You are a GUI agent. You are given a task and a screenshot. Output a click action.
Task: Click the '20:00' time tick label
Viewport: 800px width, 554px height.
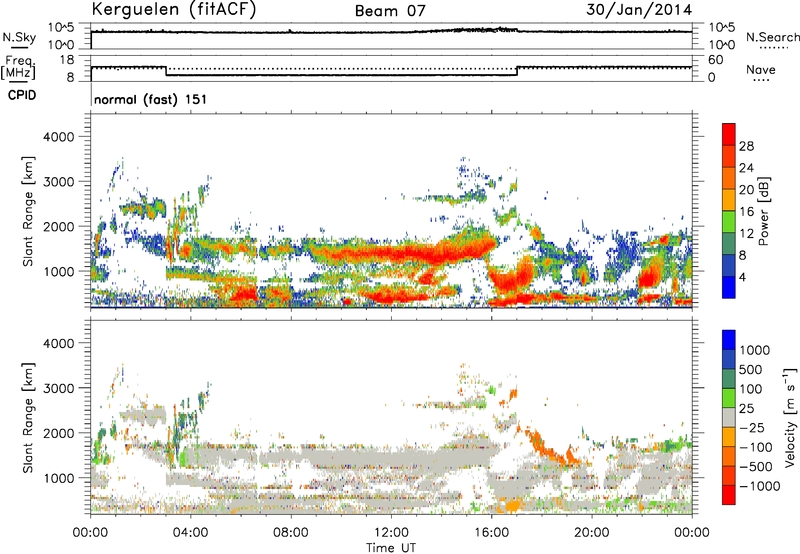tap(592, 533)
